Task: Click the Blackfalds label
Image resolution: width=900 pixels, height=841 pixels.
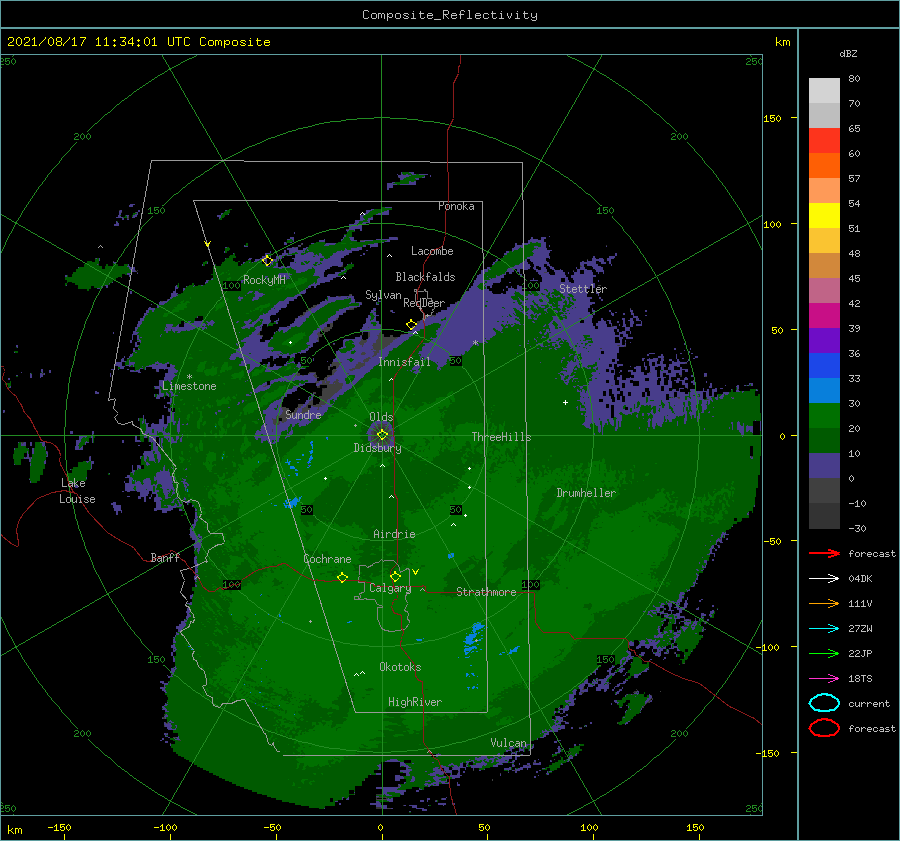Action: tap(425, 277)
